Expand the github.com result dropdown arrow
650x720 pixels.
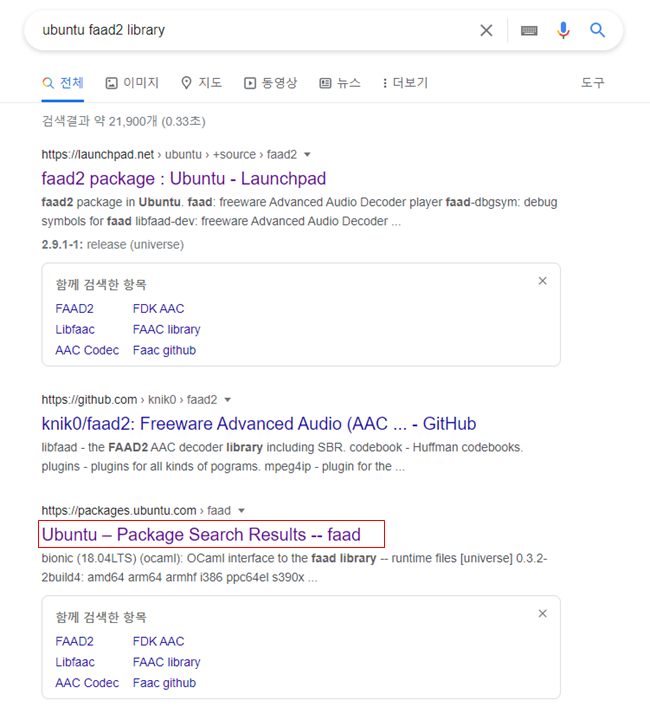point(227,400)
